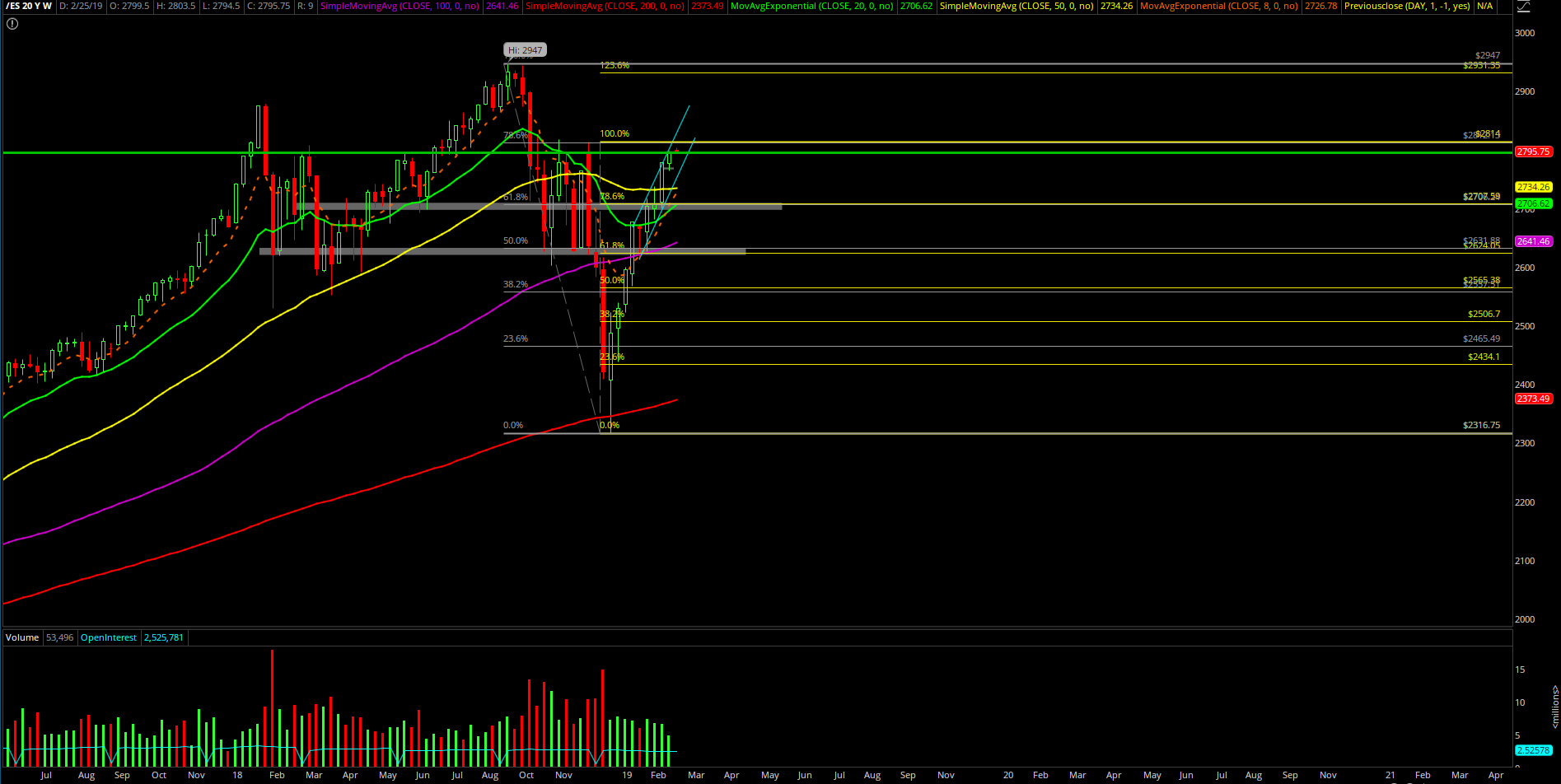Click the yellow 2734.26 price axis tag

pos(1534,187)
